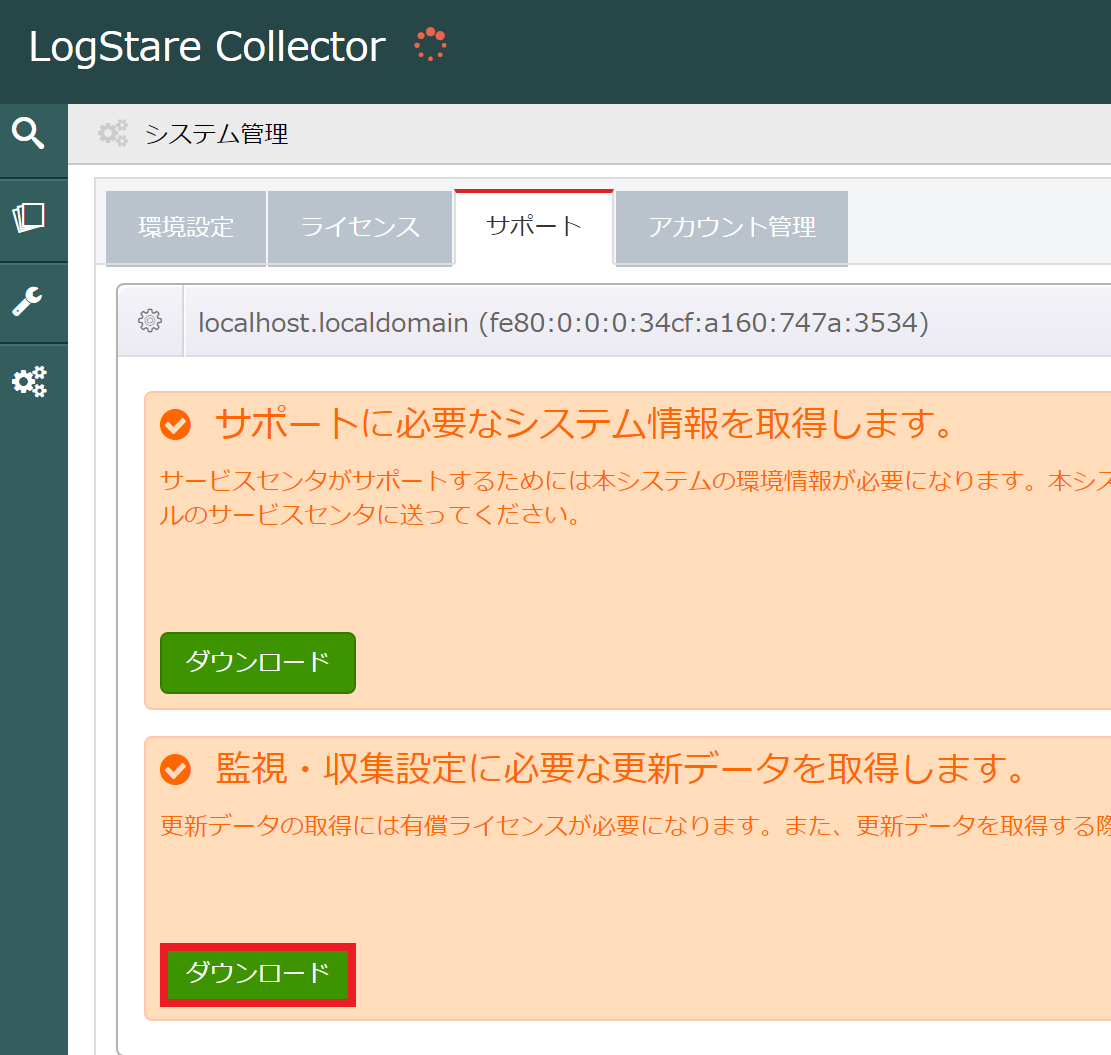Click the check icon beside サポートに必要なシステム情報 heading
The image size is (1111, 1055).
coord(175,425)
